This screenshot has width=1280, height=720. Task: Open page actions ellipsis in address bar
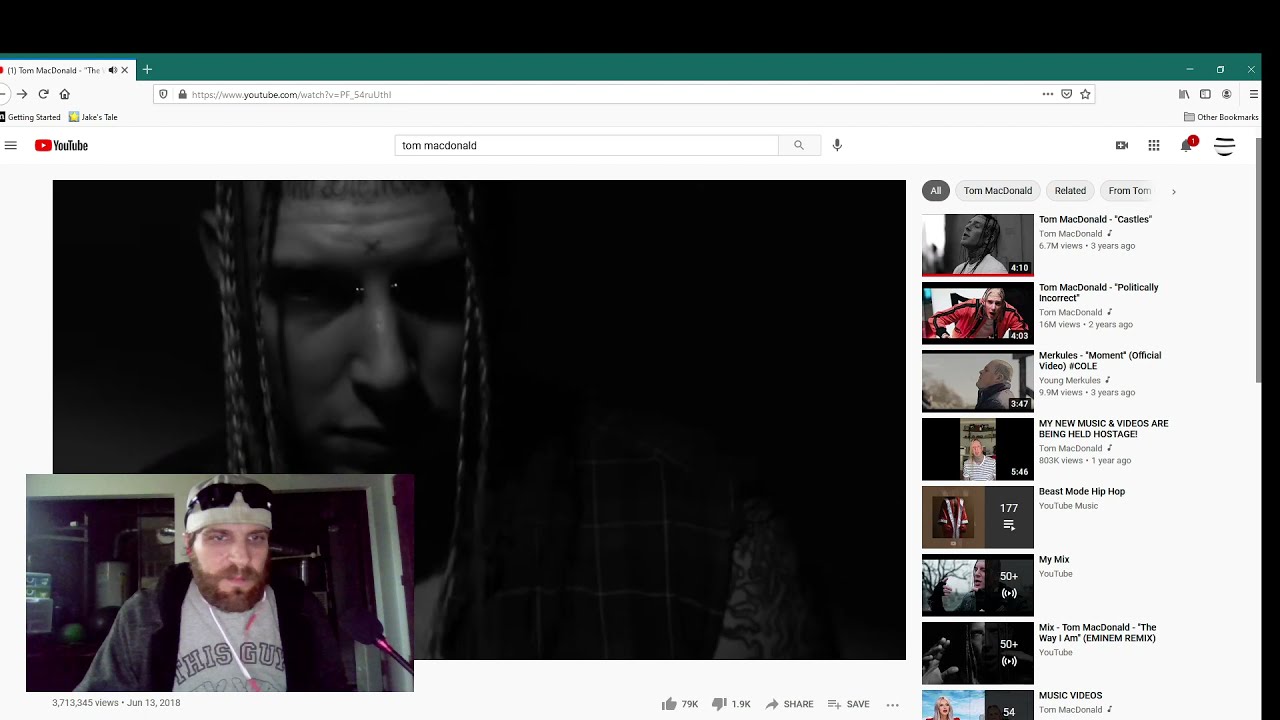1047,94
